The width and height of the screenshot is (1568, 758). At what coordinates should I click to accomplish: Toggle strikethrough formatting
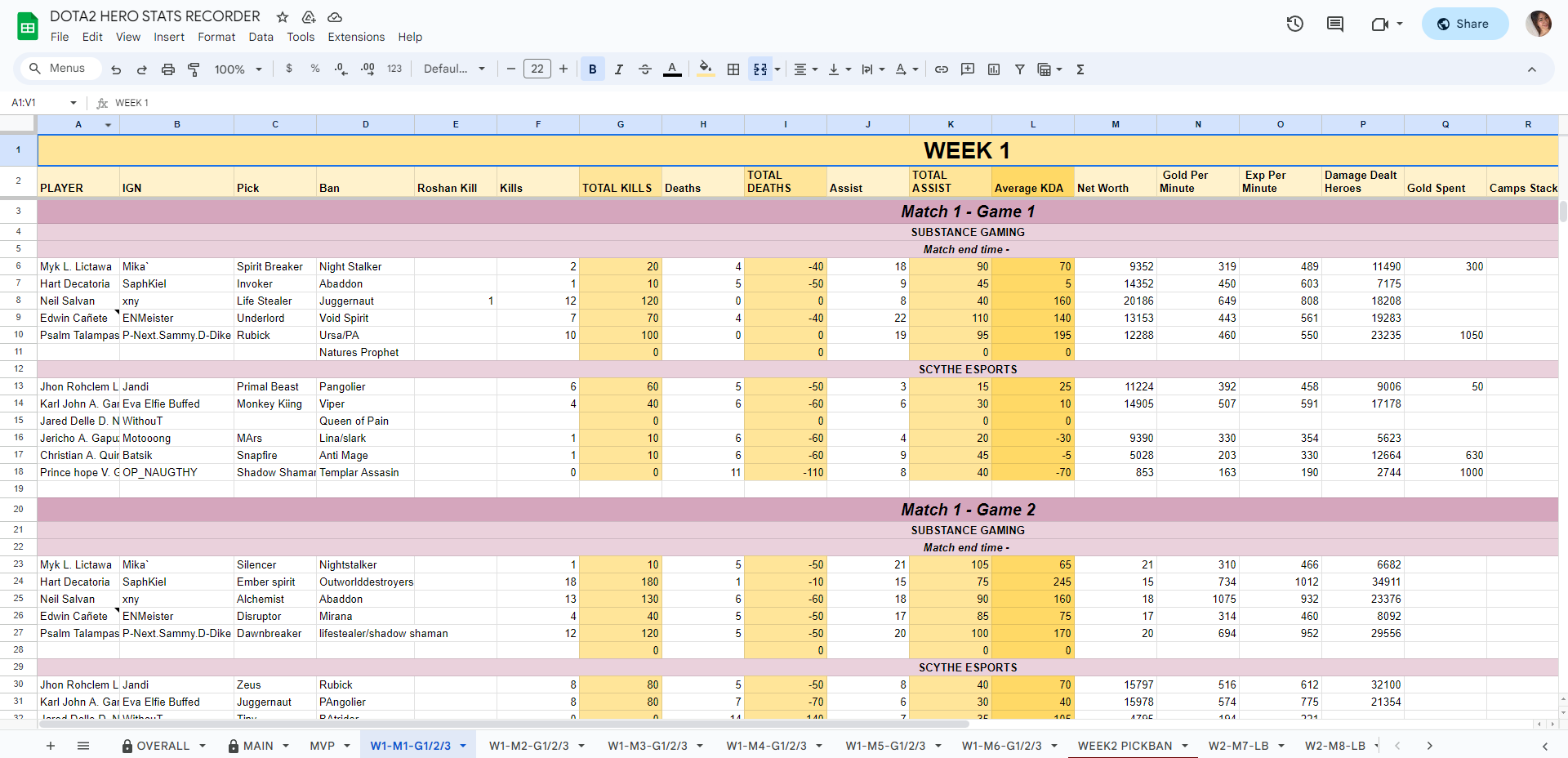[x=645, y=69]
